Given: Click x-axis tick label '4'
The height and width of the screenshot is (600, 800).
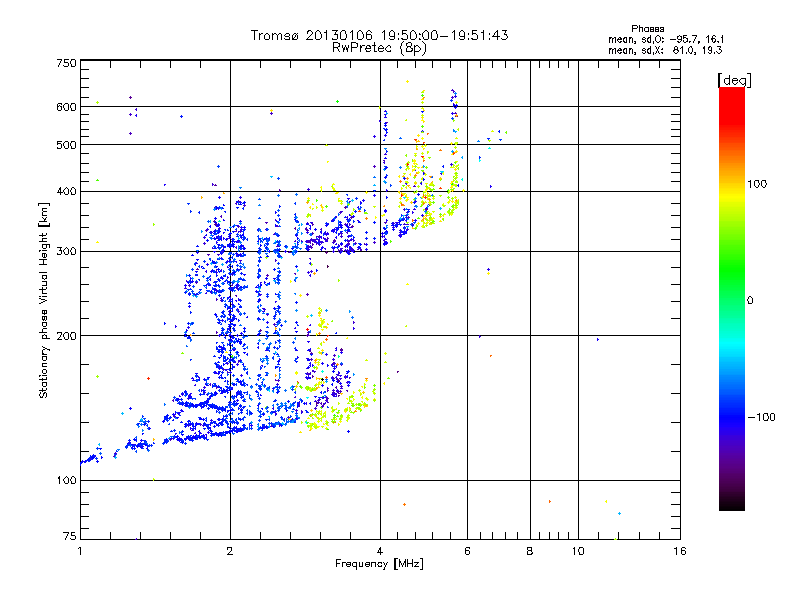Looking at the screenshot, I should [x=380, y=551].
